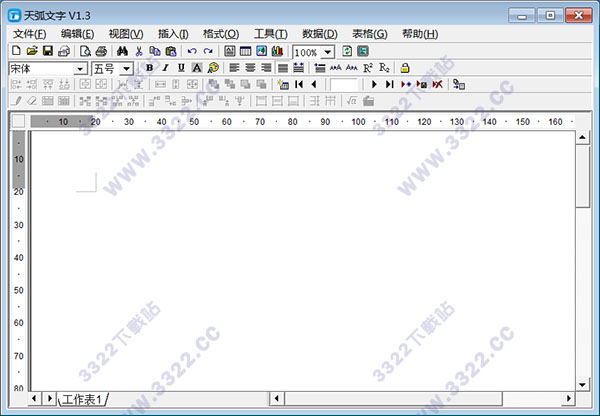The width and height of the screenshot is (600, 416).
Task: Open the 五号 font size dropdown
Action: click(x=126, y=69)
